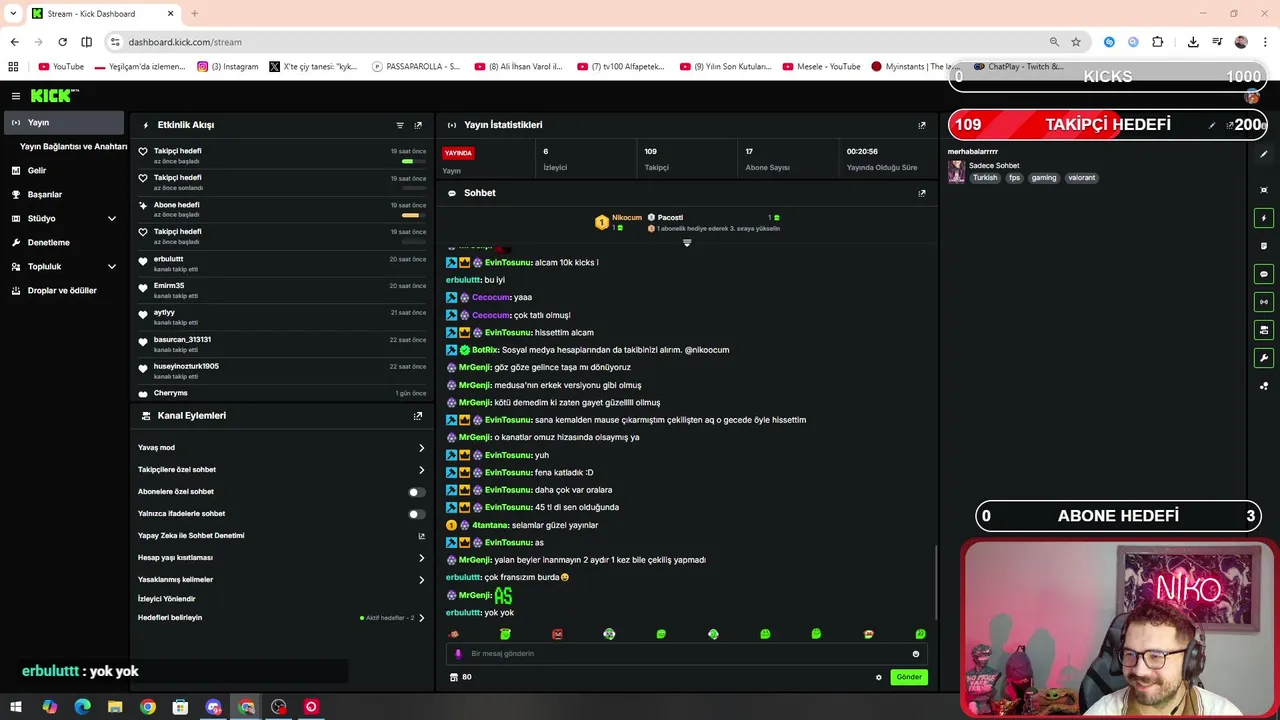Screen dimensions: 1280x720
Task: Pop out the Kanal Eylemleri panel
Action: point(418,416)
